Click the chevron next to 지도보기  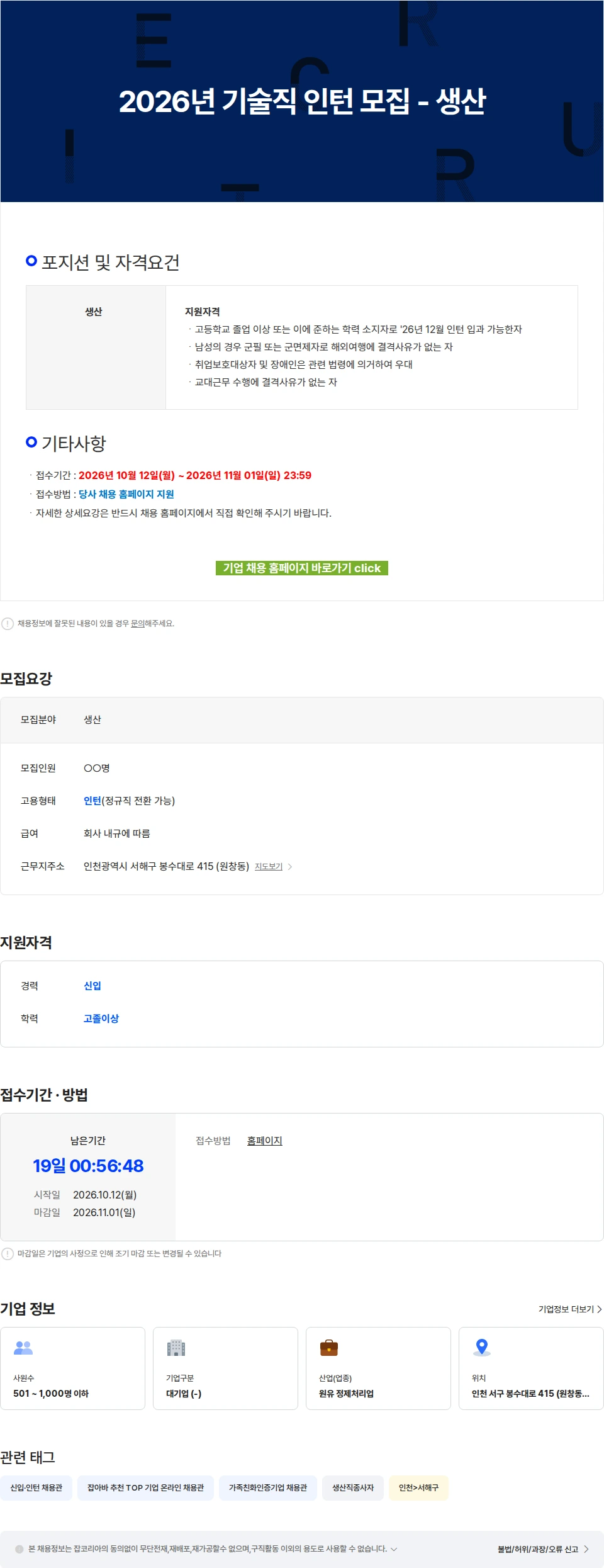[289, 867]
